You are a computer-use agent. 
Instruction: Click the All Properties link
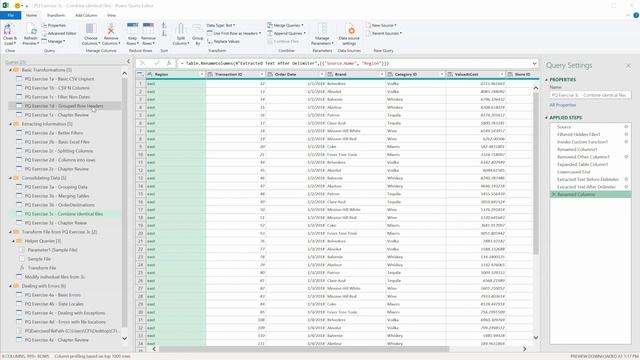(x=562, y=105)
